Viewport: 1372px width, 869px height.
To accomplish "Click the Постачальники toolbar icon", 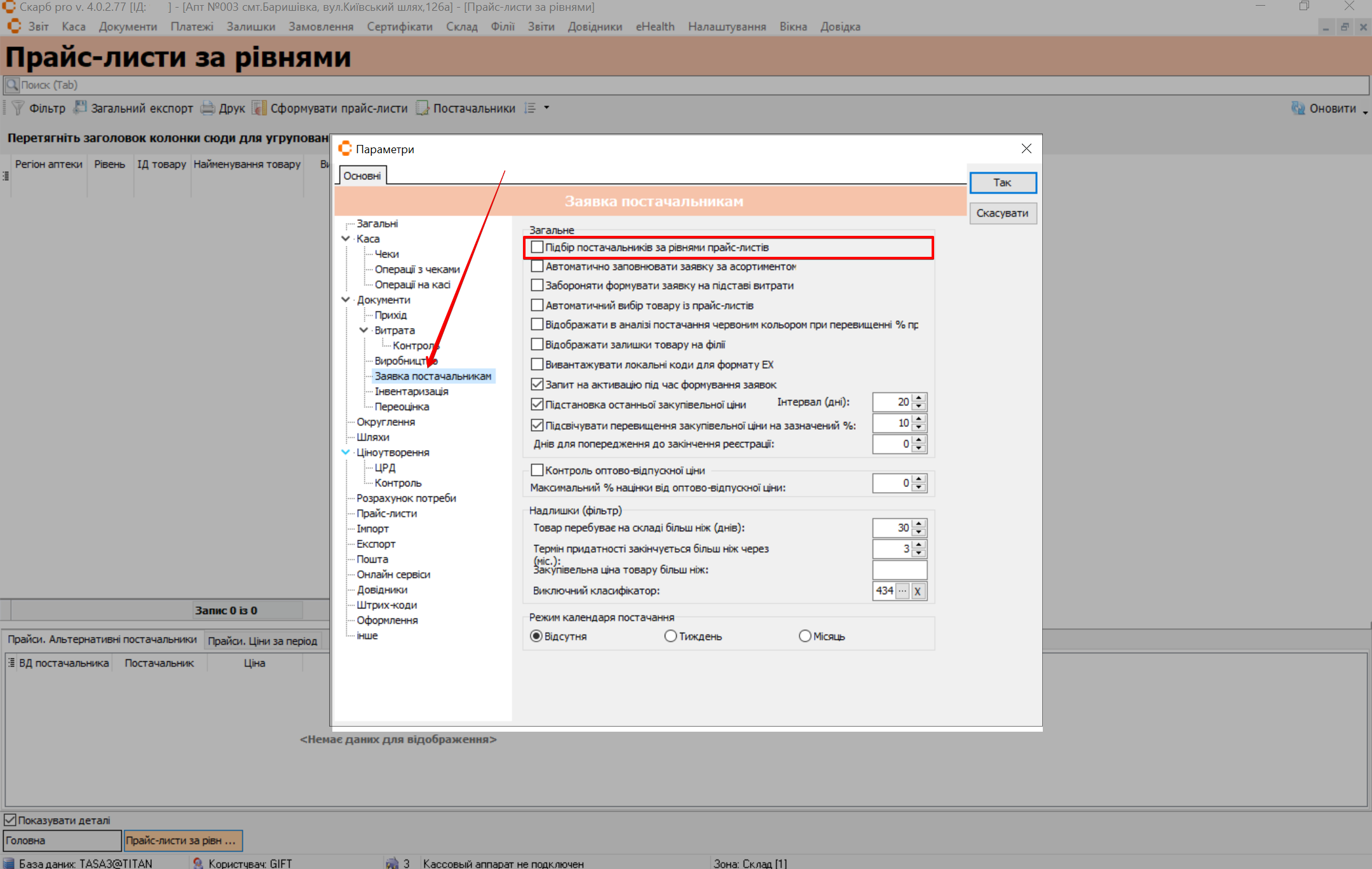I will (x=423, y=108).
